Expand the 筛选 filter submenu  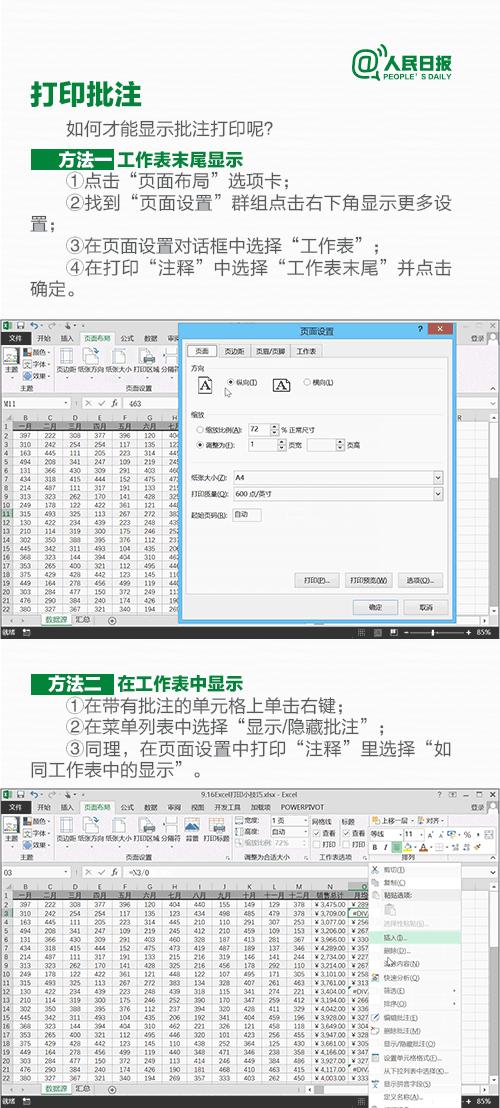[415, 991]
